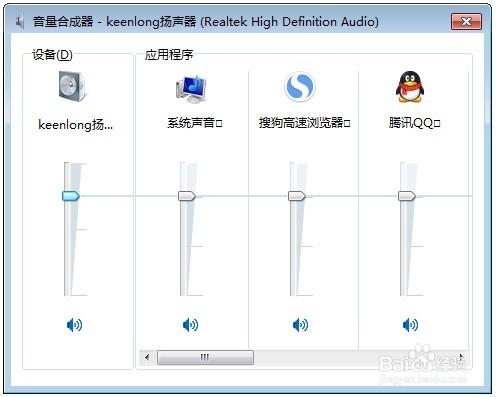496x397 pixels.
Task: Click the 腾讯QQ penguin icon
Action: tap(410, 87)
